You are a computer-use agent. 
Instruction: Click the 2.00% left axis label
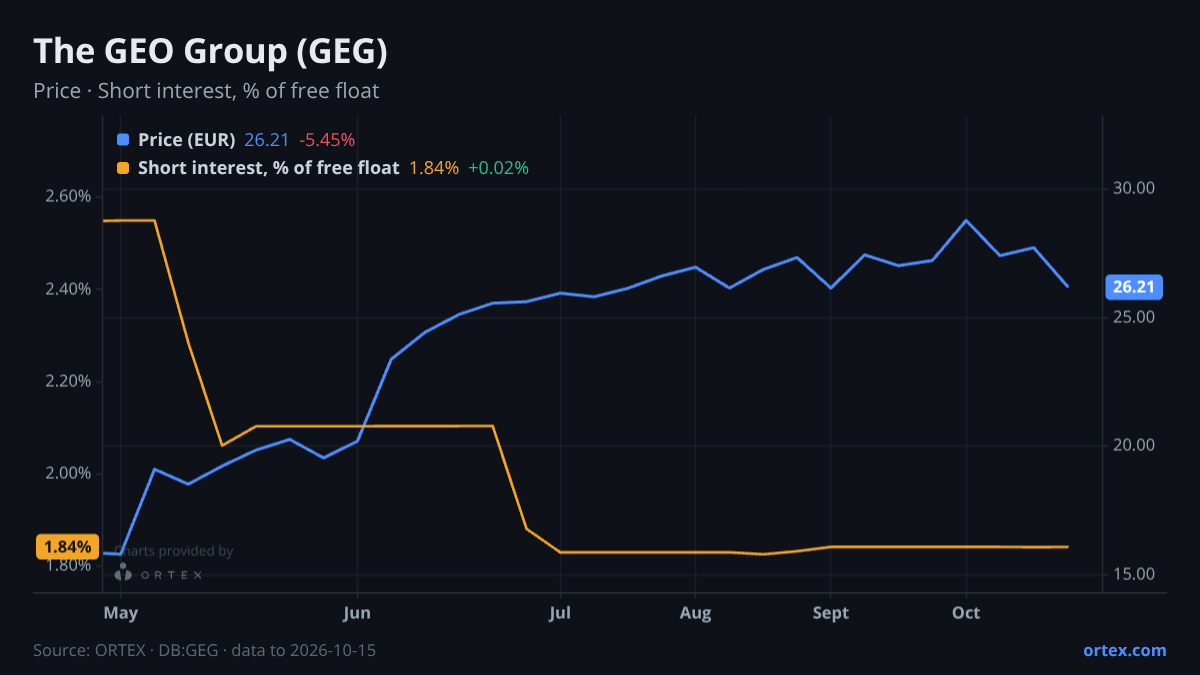(x=68, y=473)
